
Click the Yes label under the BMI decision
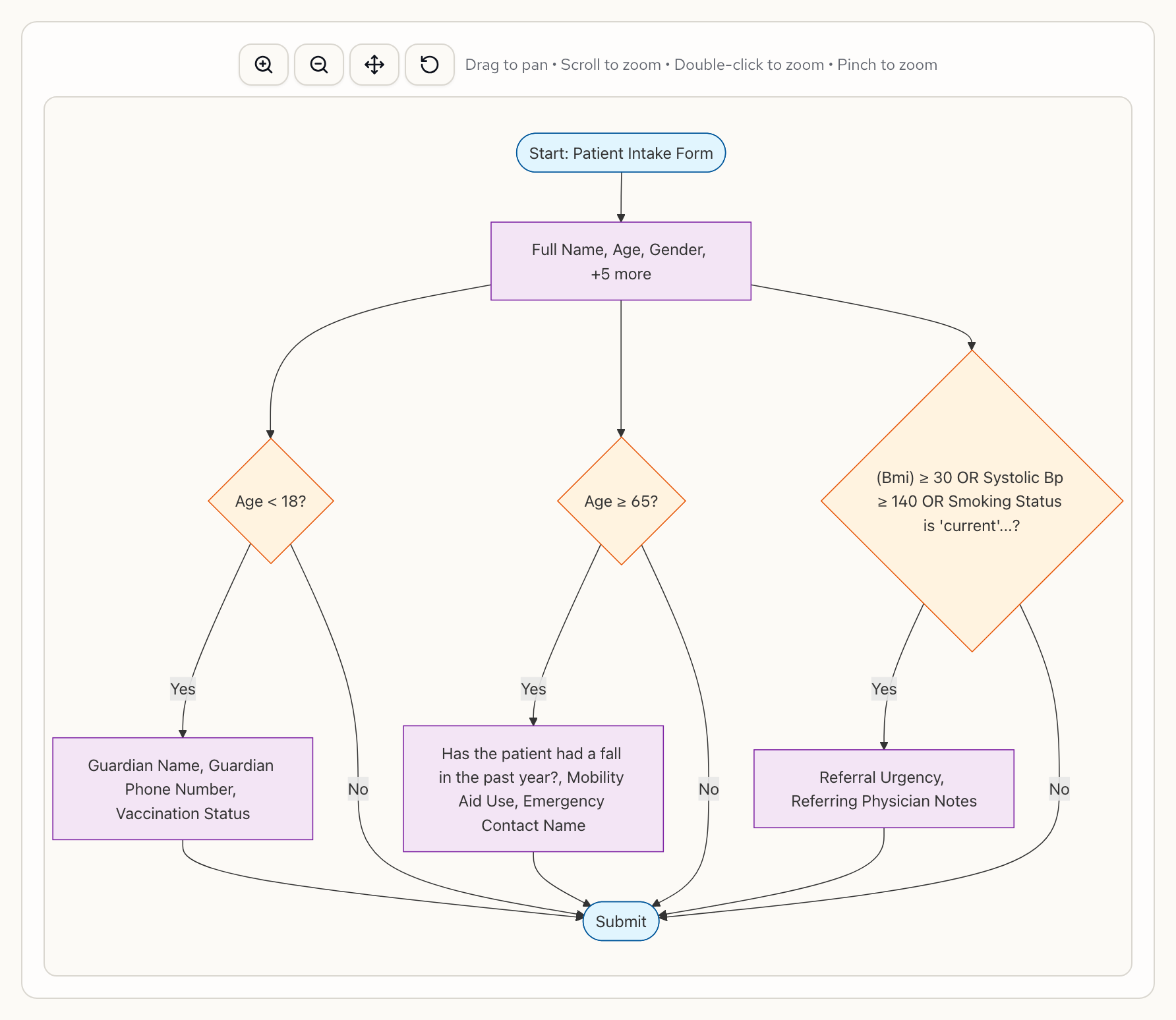[884, 689]
